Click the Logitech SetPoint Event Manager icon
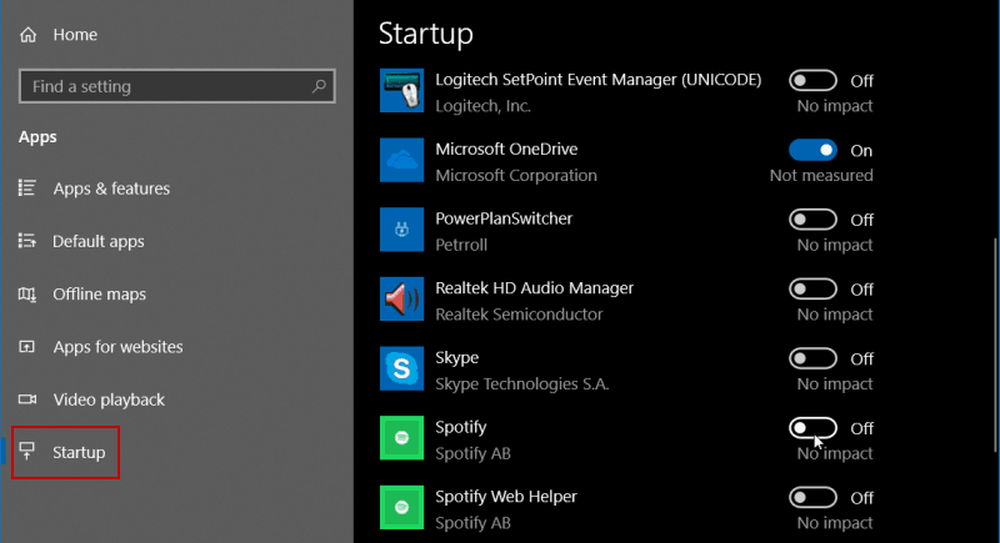This screenshot has height=543, width=1000. pos(402,92)
